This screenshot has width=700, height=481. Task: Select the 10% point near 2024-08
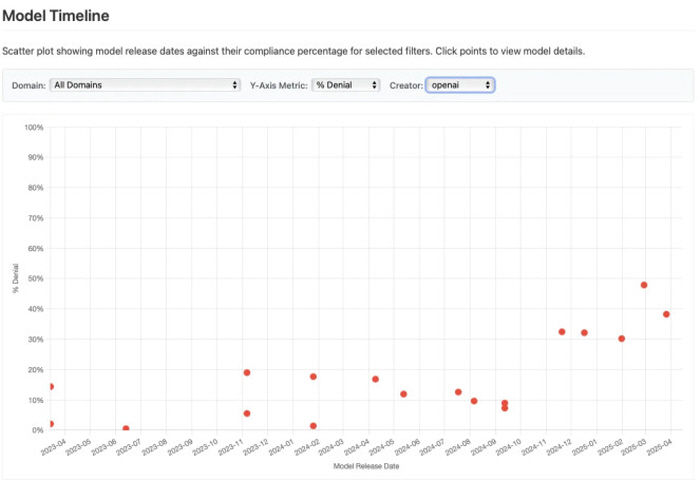click(474, 401)
